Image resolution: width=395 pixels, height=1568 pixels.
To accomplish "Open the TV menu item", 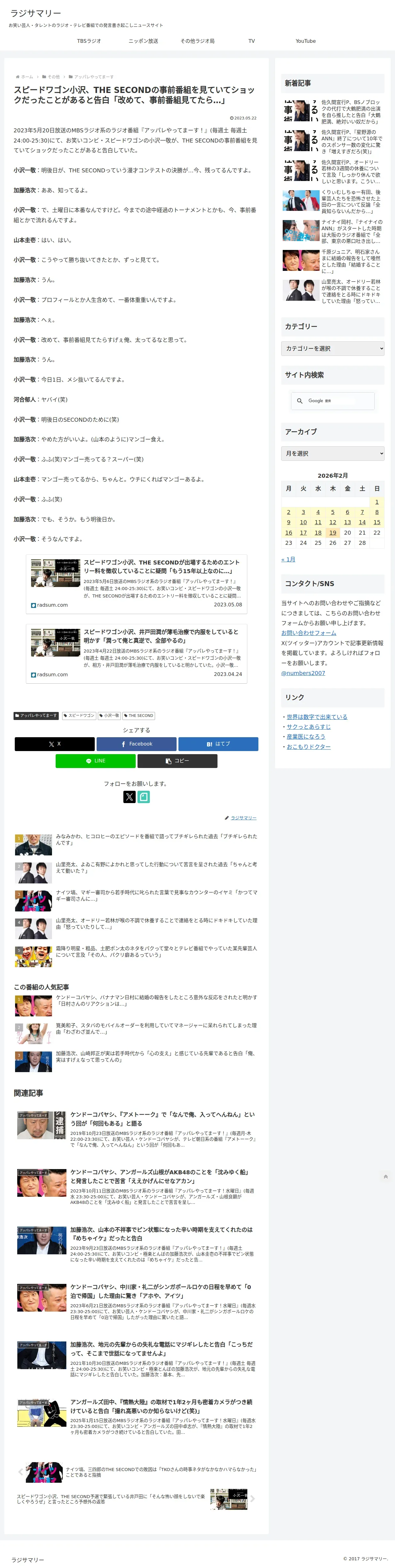I will point(251,41).
